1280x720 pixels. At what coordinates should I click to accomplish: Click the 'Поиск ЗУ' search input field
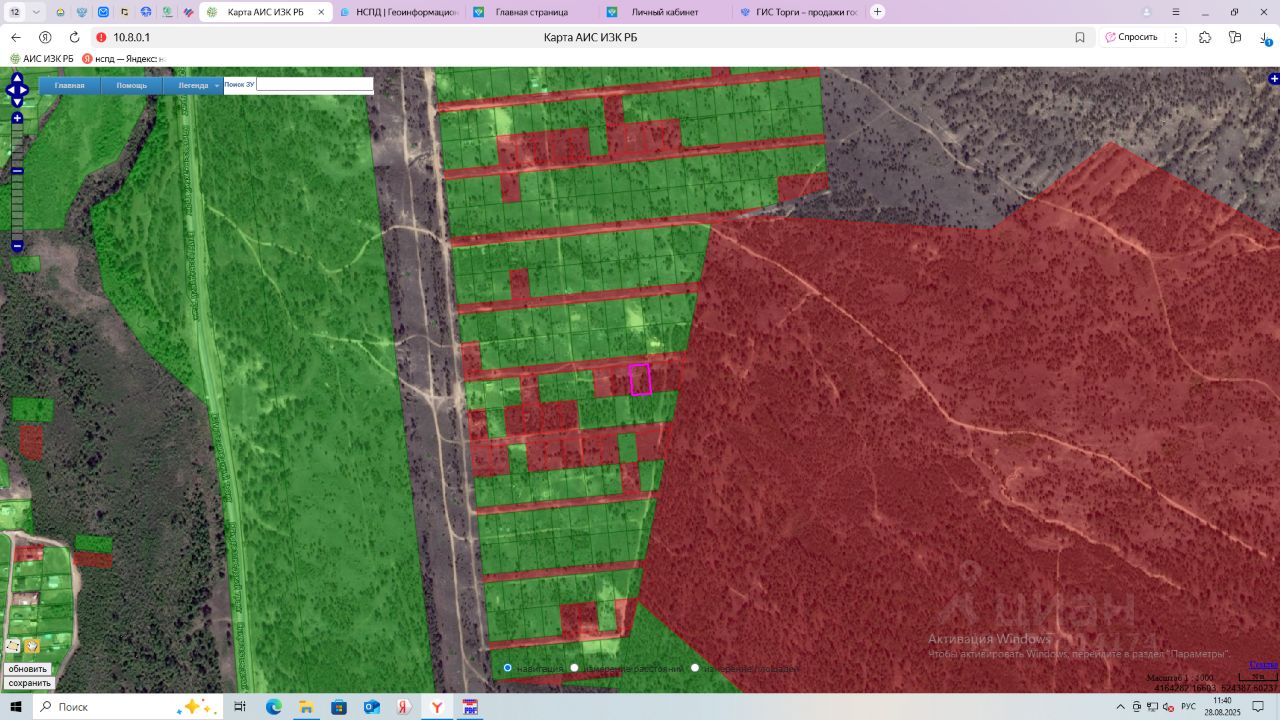[314, 85]
